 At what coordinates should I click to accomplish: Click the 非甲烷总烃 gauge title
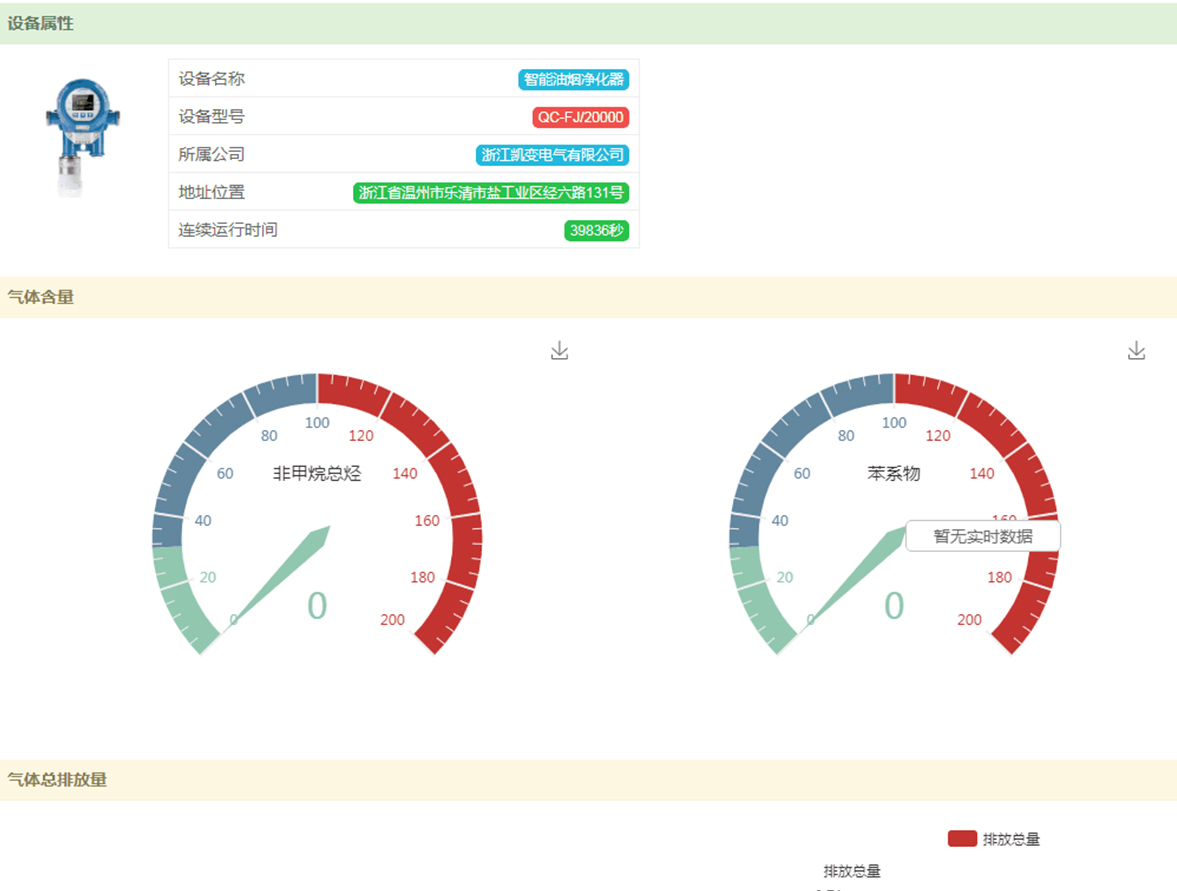(x=317, y=474)
